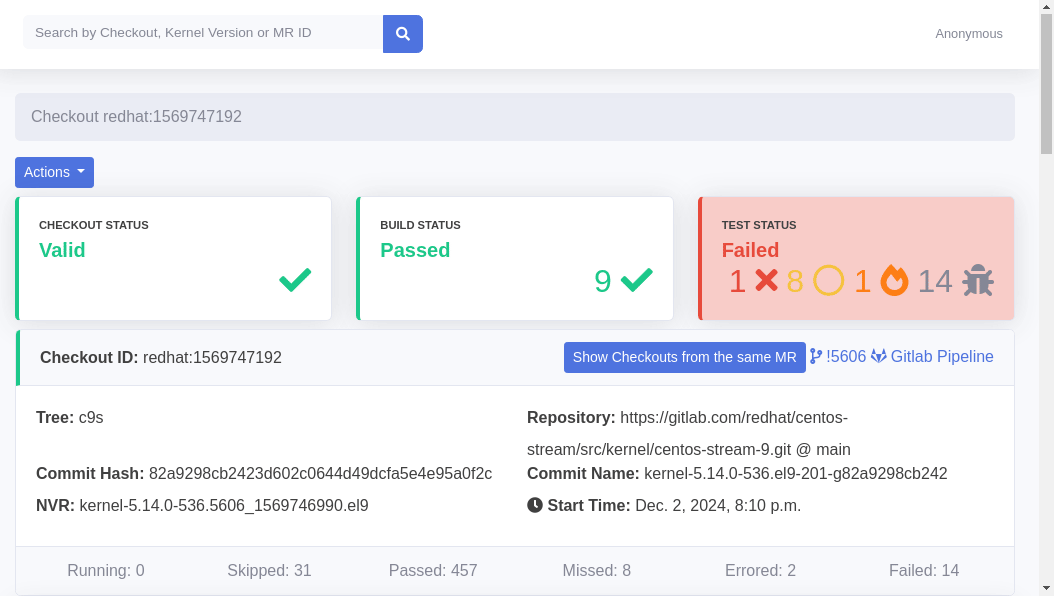Image resolution: width=1054 pixels, height=596 pixels.
Task: Click the orange flame errored tests icon
Action: 894,281
